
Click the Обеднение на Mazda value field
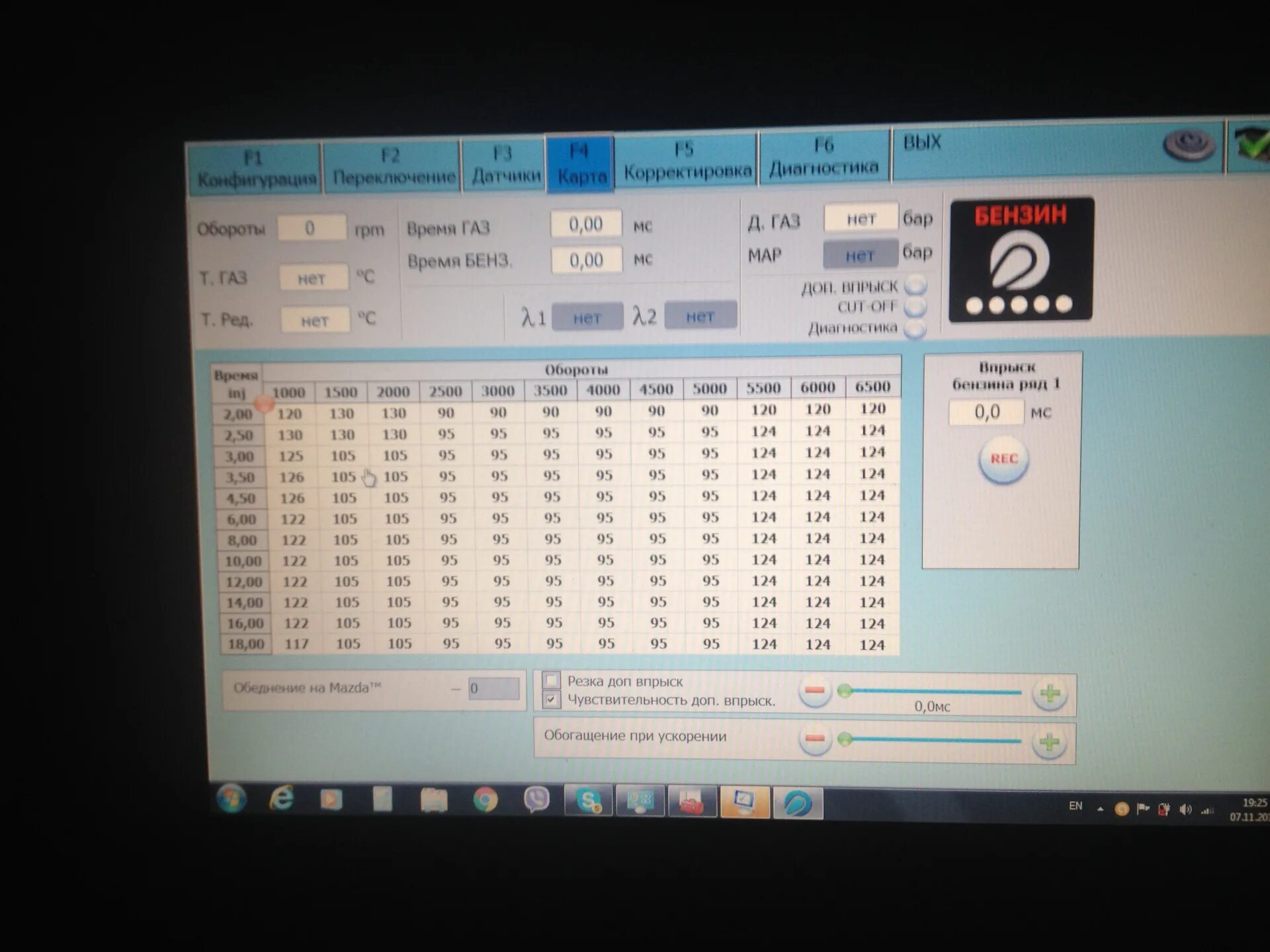(493, 689)
